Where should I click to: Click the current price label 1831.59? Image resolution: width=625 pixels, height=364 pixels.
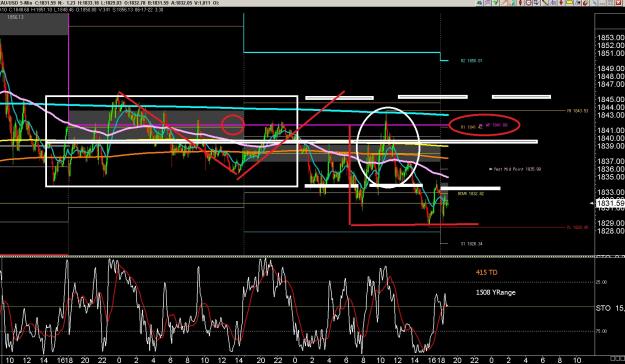(x=610, y=204)
